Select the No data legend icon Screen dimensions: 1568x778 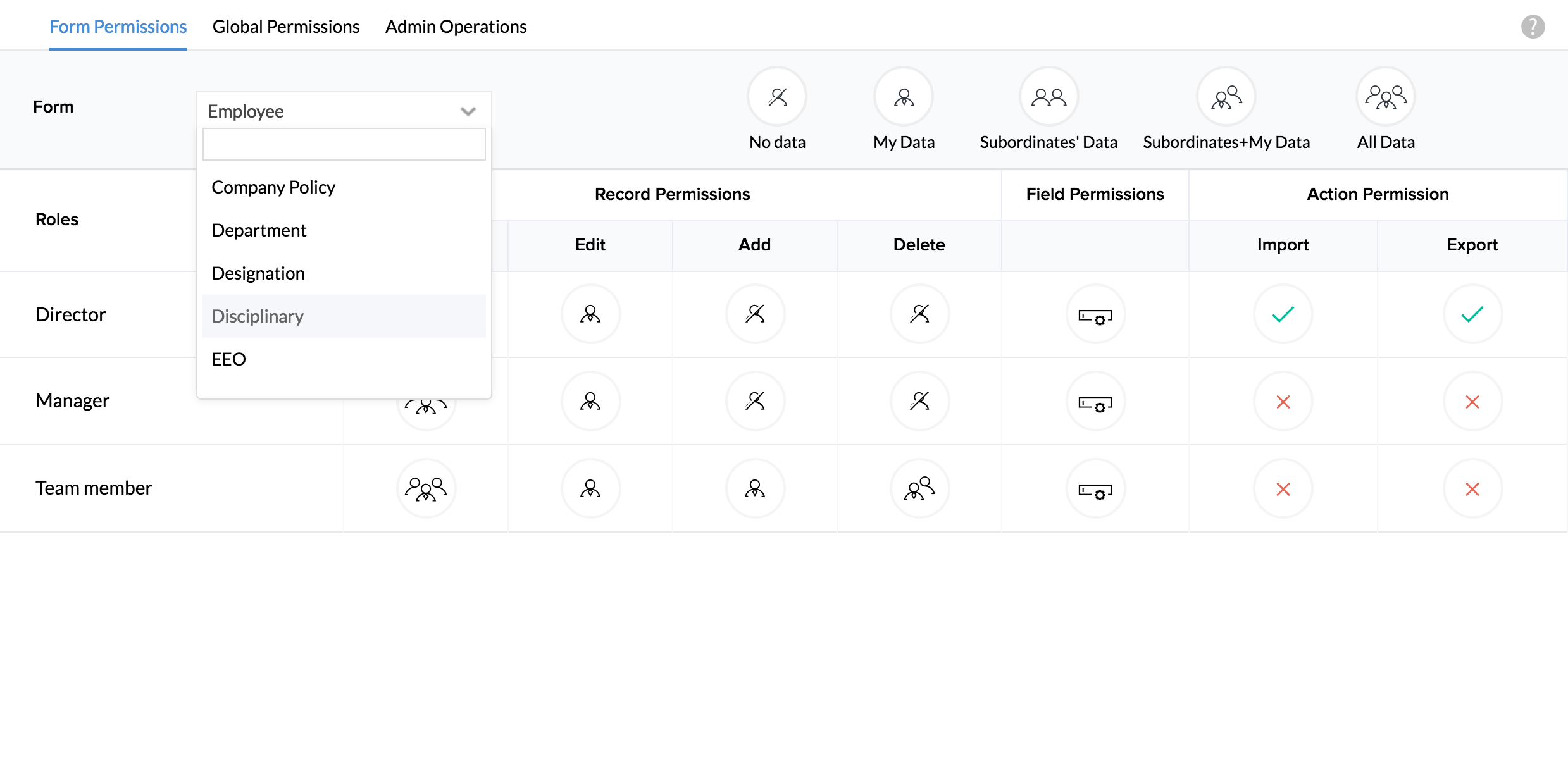click(777, 97)
